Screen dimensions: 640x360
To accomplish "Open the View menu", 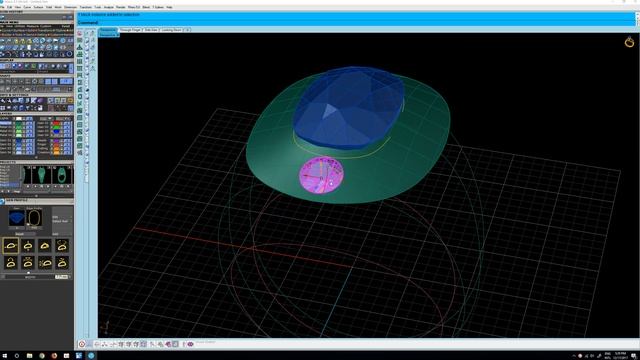I will click(18, 7).
